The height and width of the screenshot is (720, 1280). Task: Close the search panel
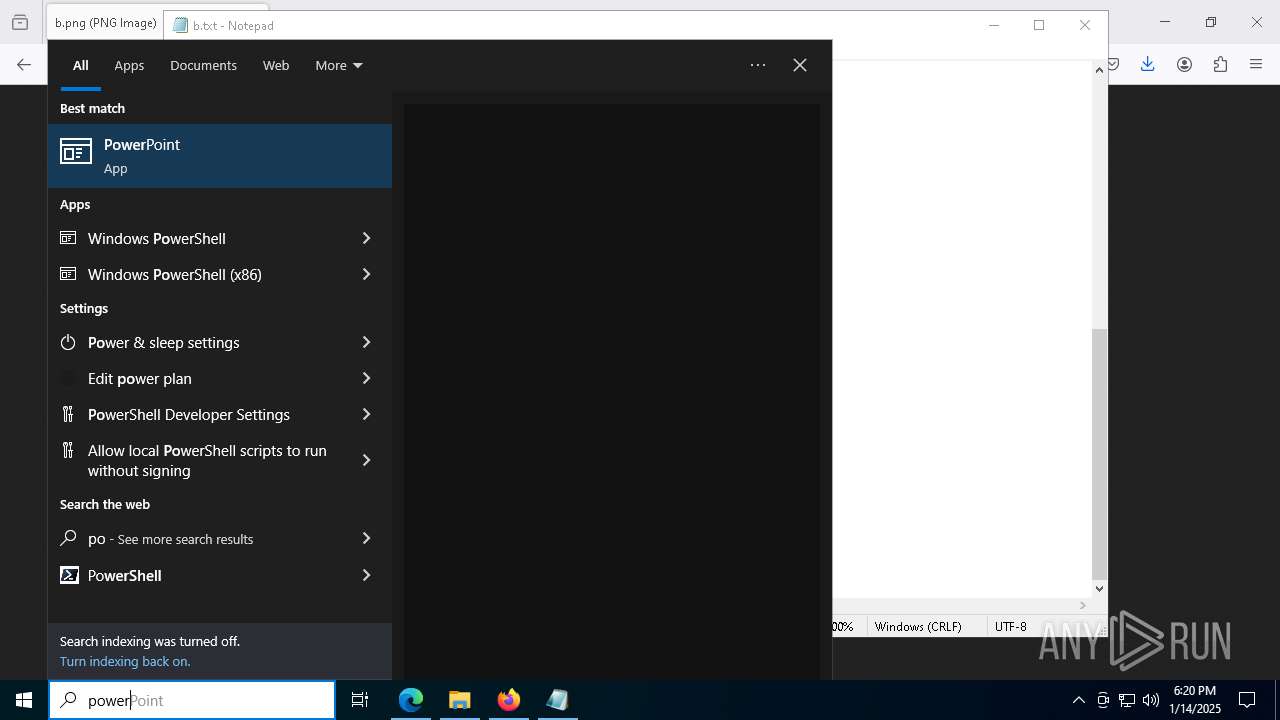click(x=800, y=65)
